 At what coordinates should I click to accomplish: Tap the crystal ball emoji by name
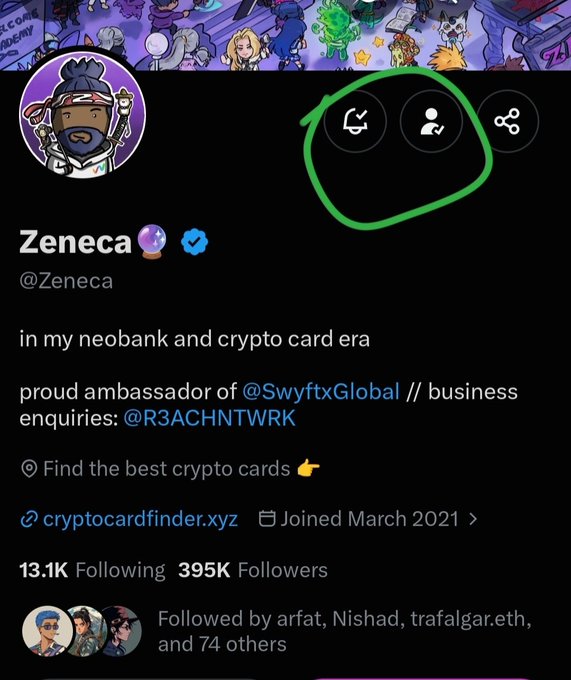point(152,242)
